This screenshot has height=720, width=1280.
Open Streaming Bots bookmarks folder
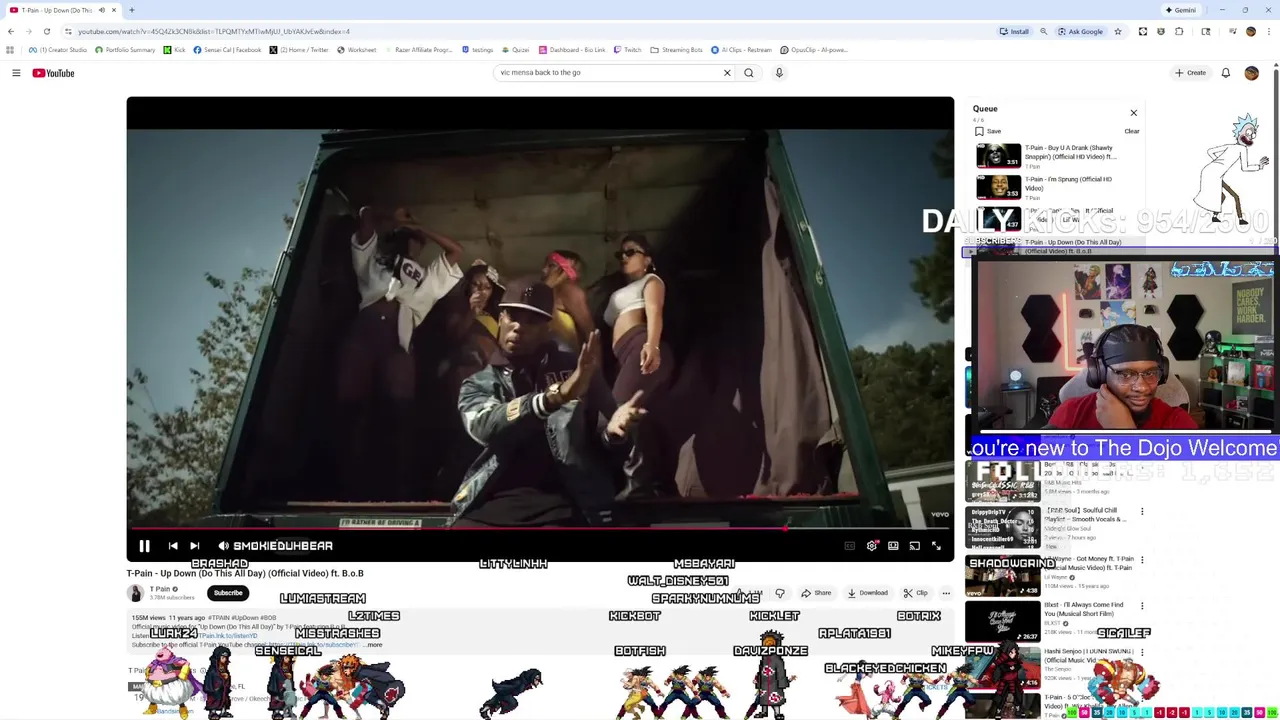point(676,50)
